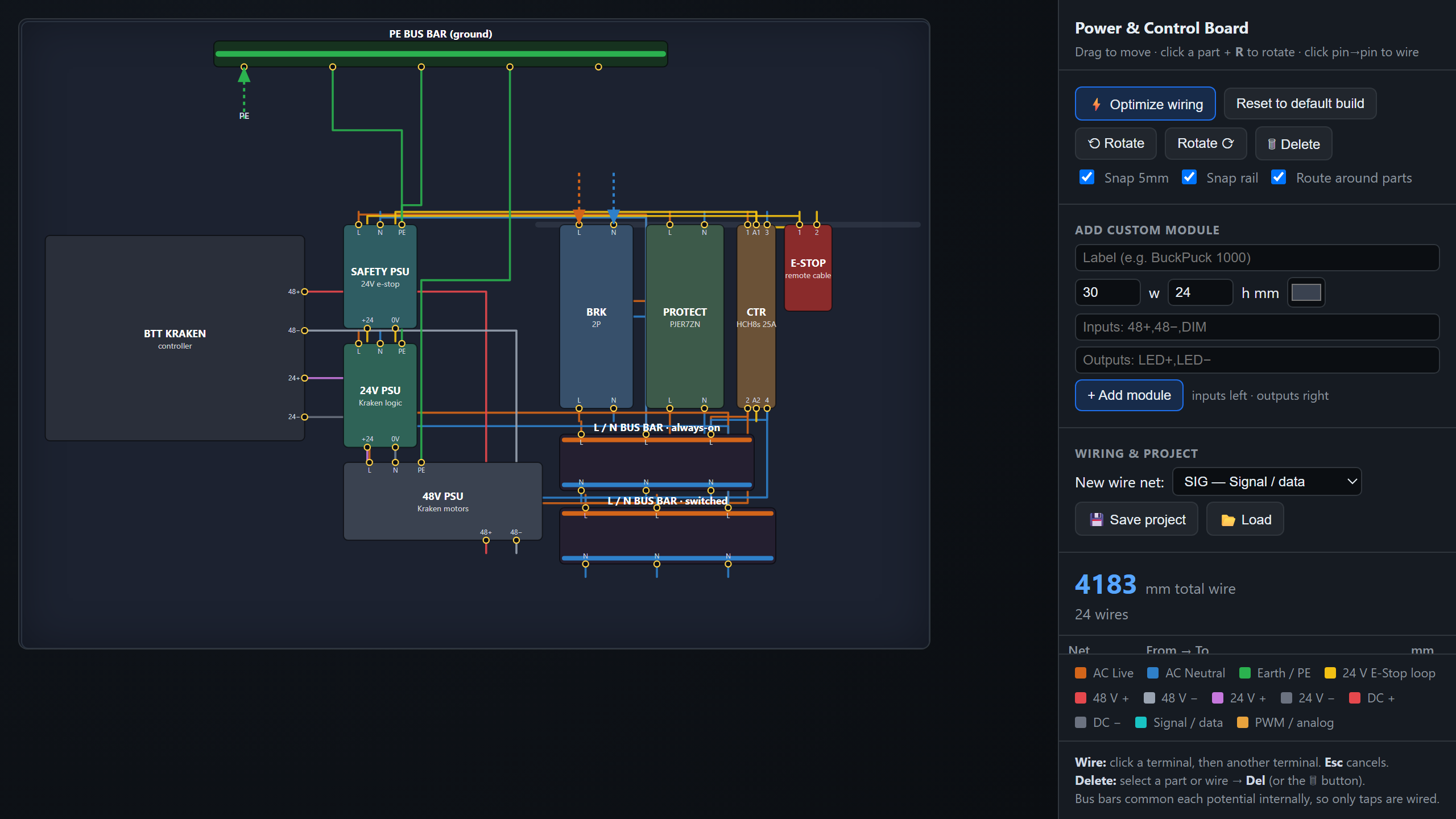Click the Outputs field for custom module

coord(1257,360)
